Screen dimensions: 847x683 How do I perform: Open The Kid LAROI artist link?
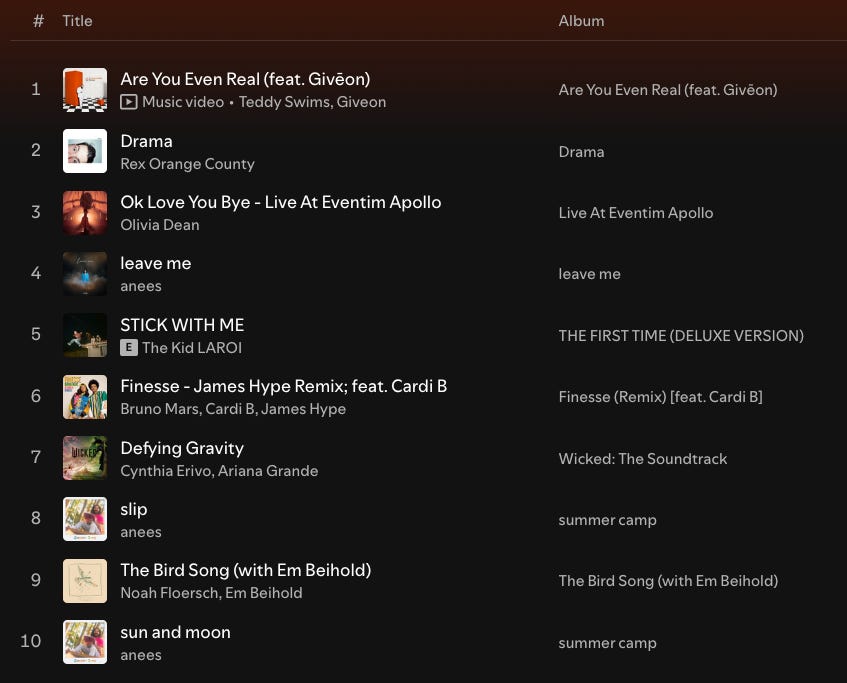[192, 347]
